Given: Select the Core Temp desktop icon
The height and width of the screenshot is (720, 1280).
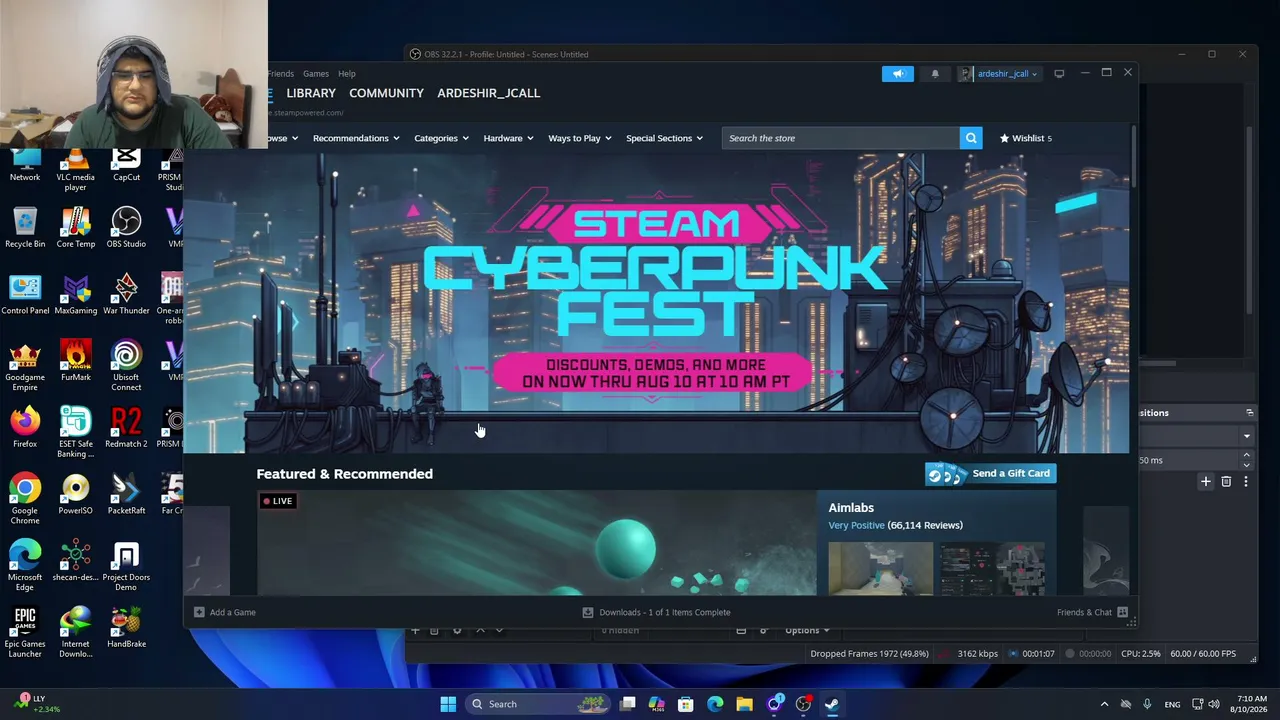Looking at the screenshot, I should (75, 228).
